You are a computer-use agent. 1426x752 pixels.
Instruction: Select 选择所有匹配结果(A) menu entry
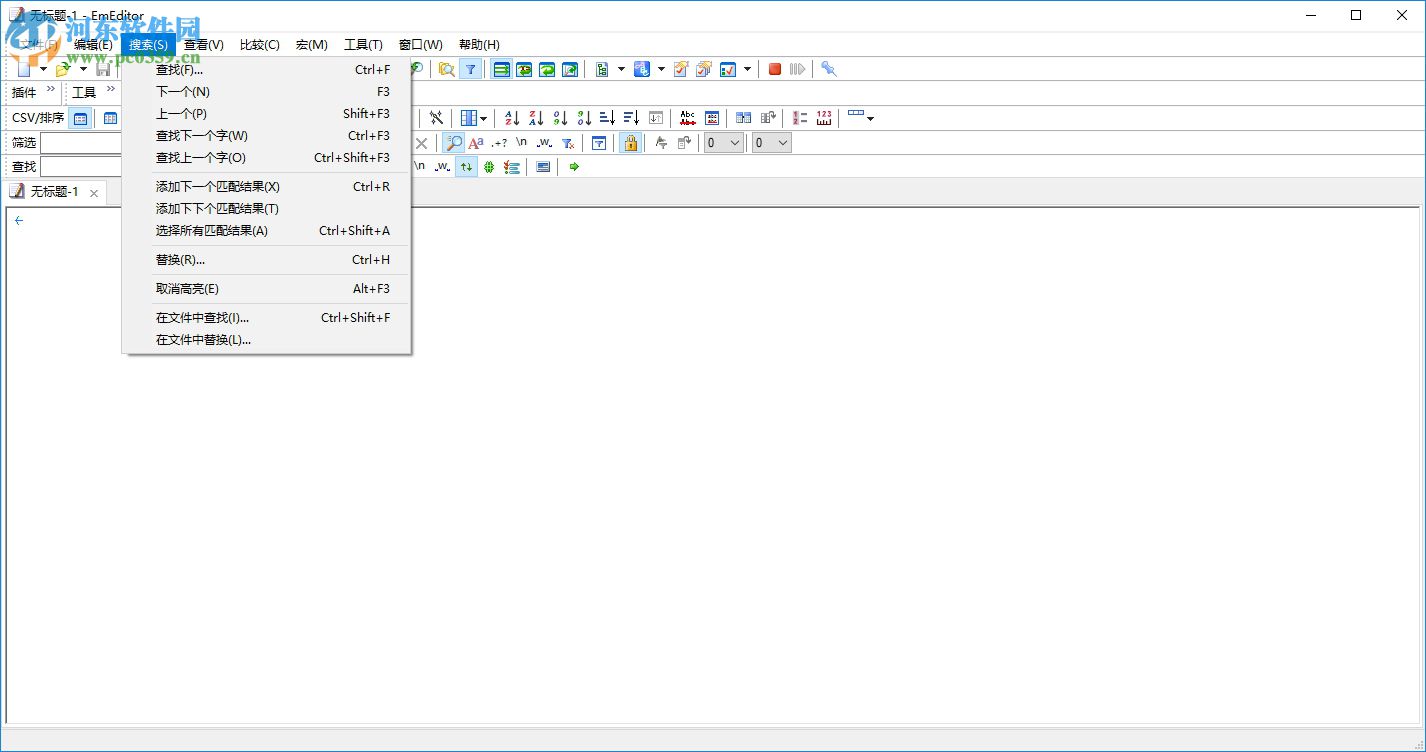tap(266, 231)
